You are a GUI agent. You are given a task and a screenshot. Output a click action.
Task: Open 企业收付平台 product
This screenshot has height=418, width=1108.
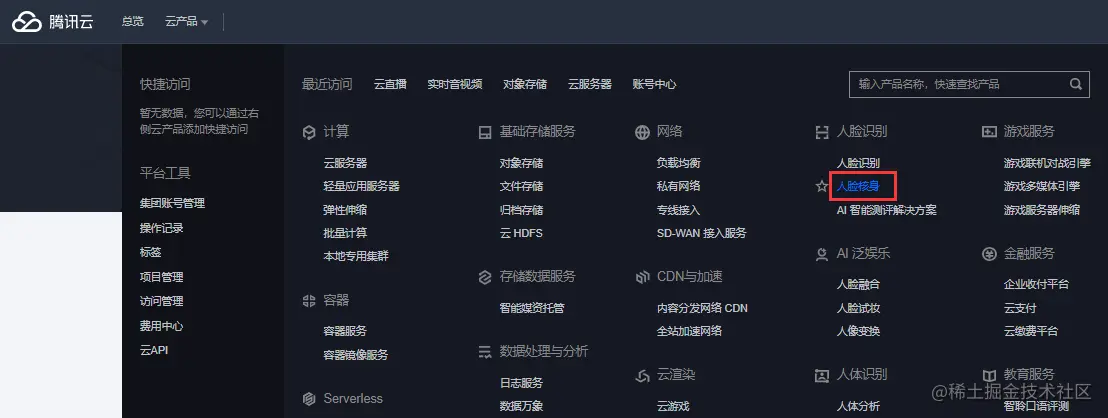pyautogui.click(x=1036, y=285)
